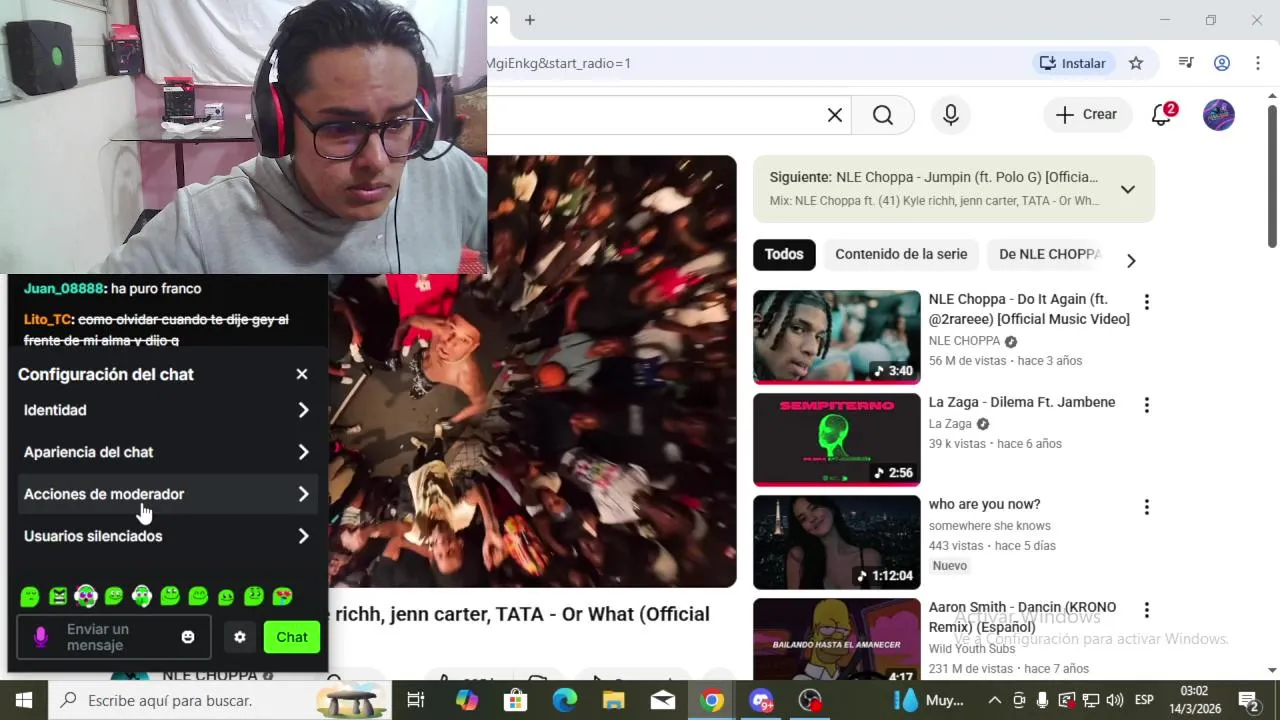Show hidden system tray icons
The image size is (1280, 720).
coord(995,700)
